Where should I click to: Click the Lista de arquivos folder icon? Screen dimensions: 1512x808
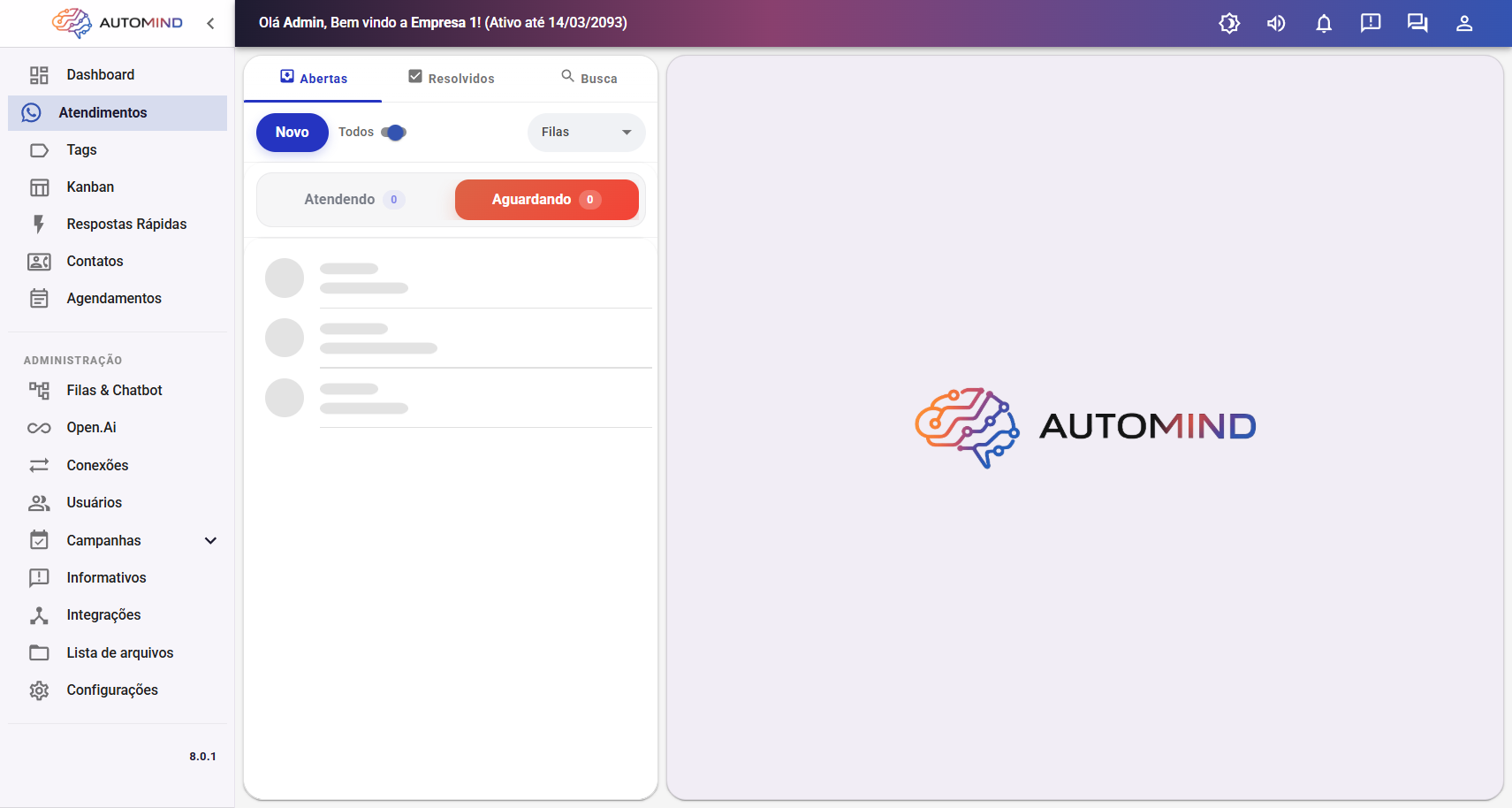tap(39, 653)
